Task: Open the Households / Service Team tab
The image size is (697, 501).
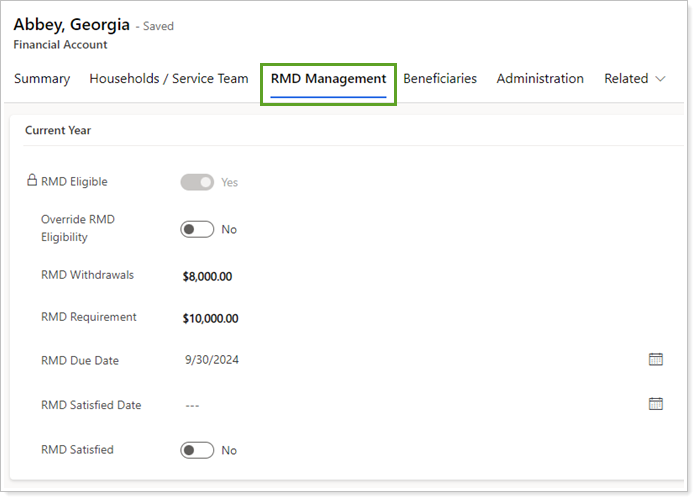Action: pos(169,79)
